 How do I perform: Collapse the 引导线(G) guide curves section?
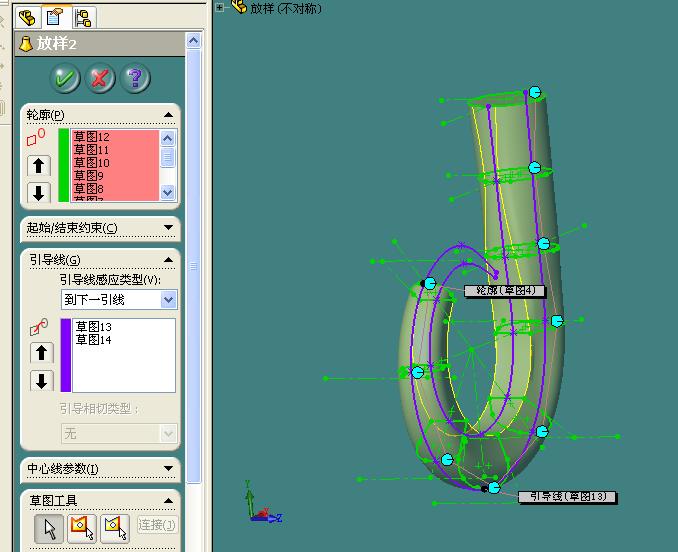(168, 260)
